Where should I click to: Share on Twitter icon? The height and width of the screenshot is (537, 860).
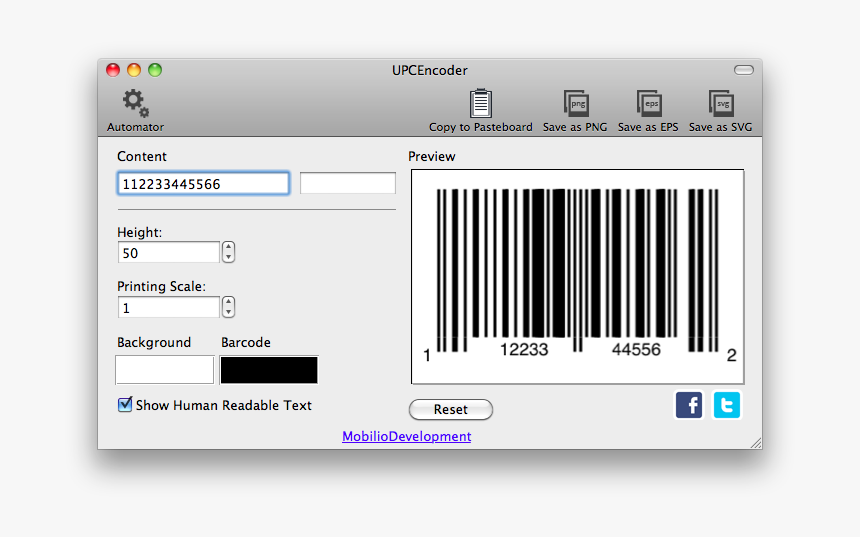tap(727, 405)
